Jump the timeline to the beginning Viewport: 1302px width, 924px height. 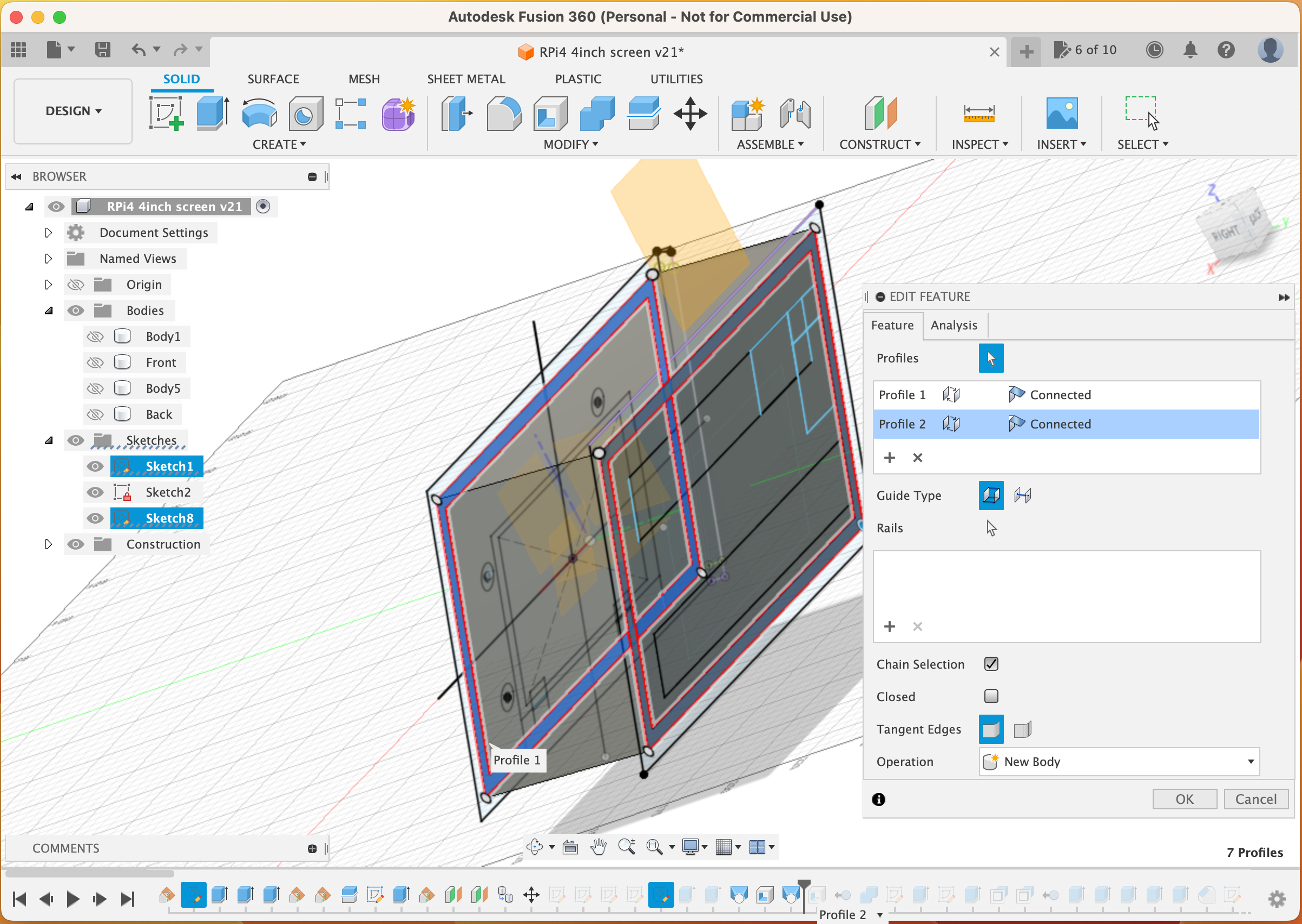19,899
